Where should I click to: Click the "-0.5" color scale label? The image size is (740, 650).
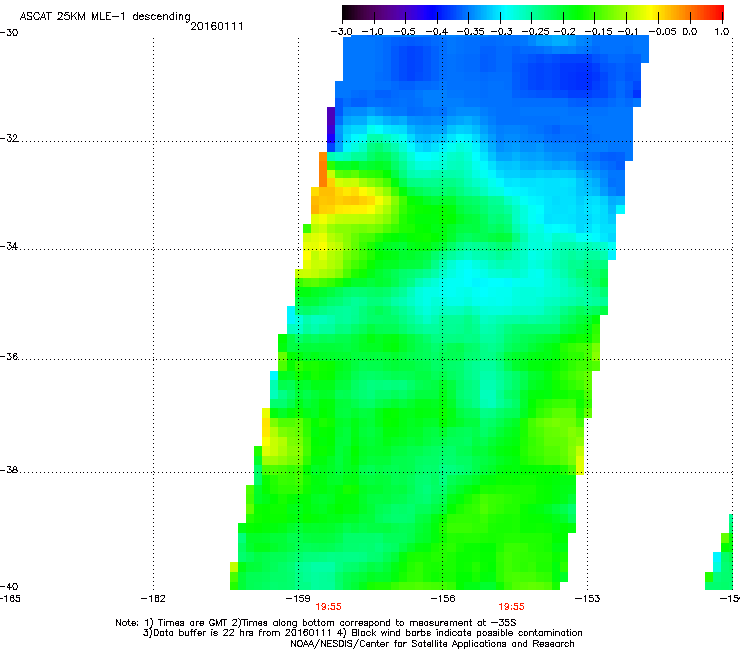click(404, 32)
